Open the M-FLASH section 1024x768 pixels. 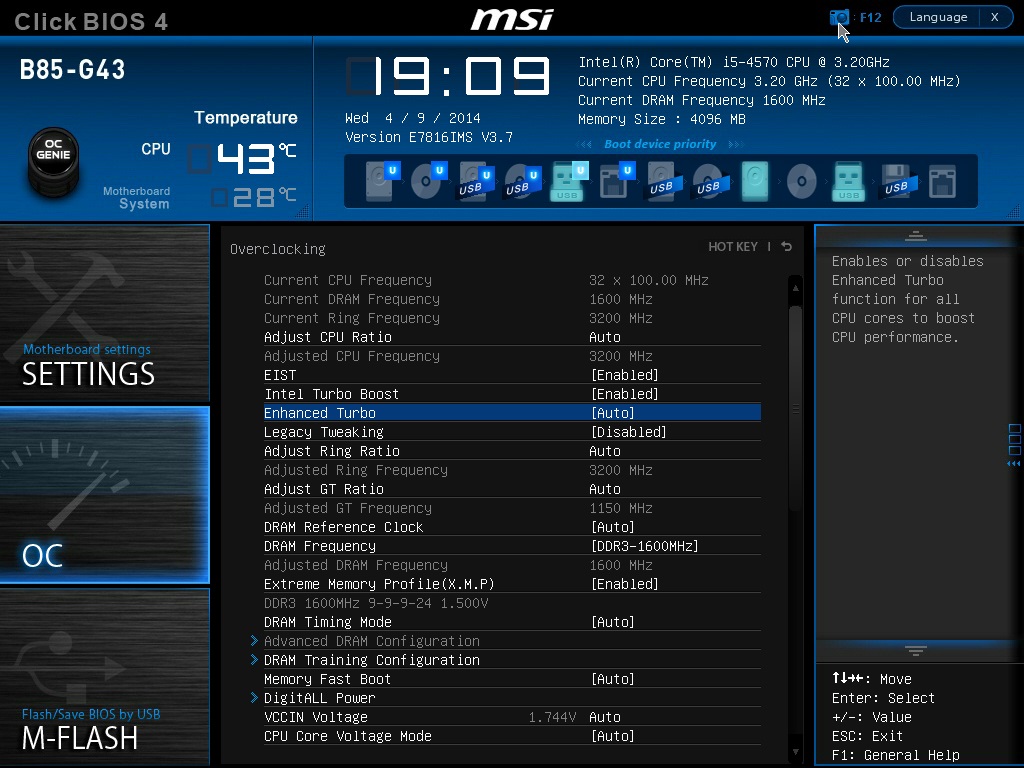click(x=104, y=677)
